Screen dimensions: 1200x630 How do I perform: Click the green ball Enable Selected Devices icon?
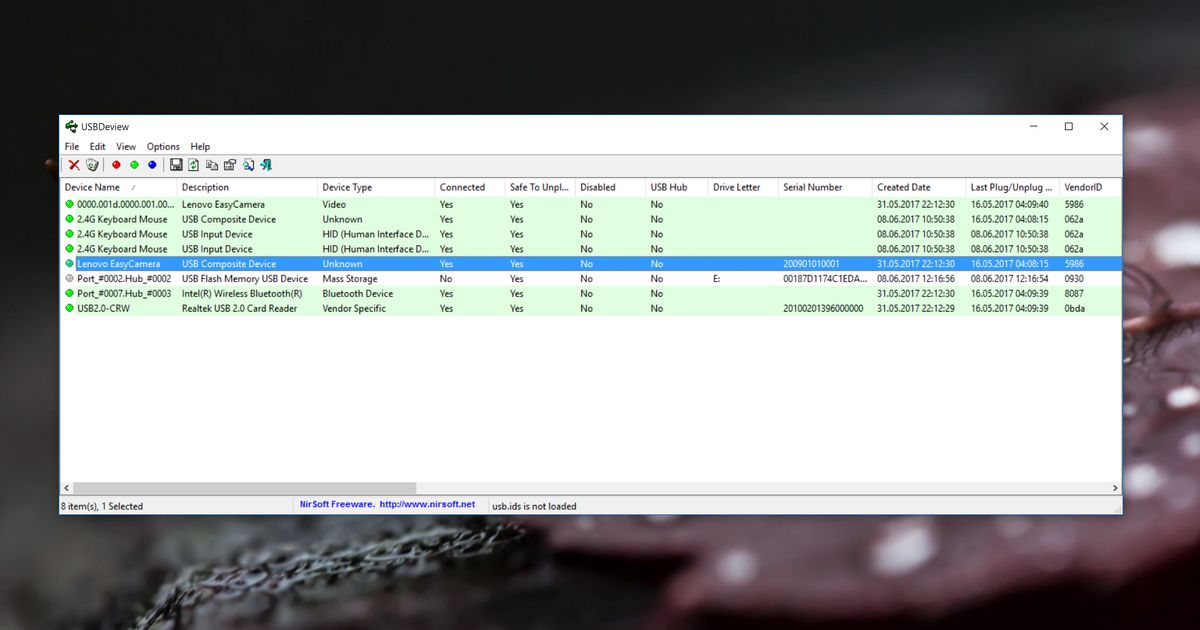pyautogui.click(x=133, y=164)
